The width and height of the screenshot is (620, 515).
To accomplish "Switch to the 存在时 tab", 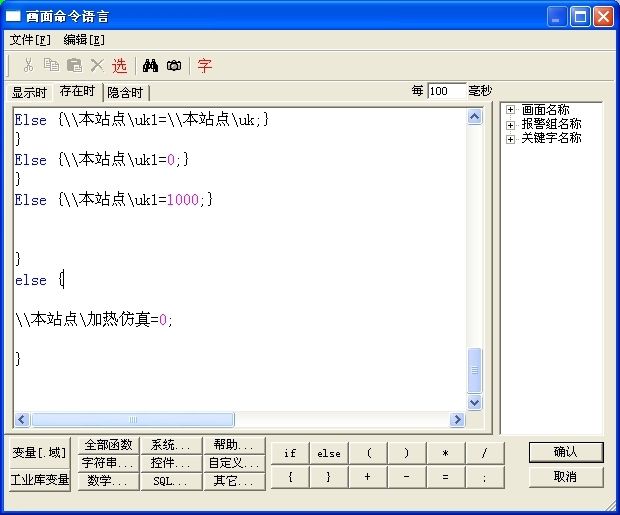I will click(78, 91).
